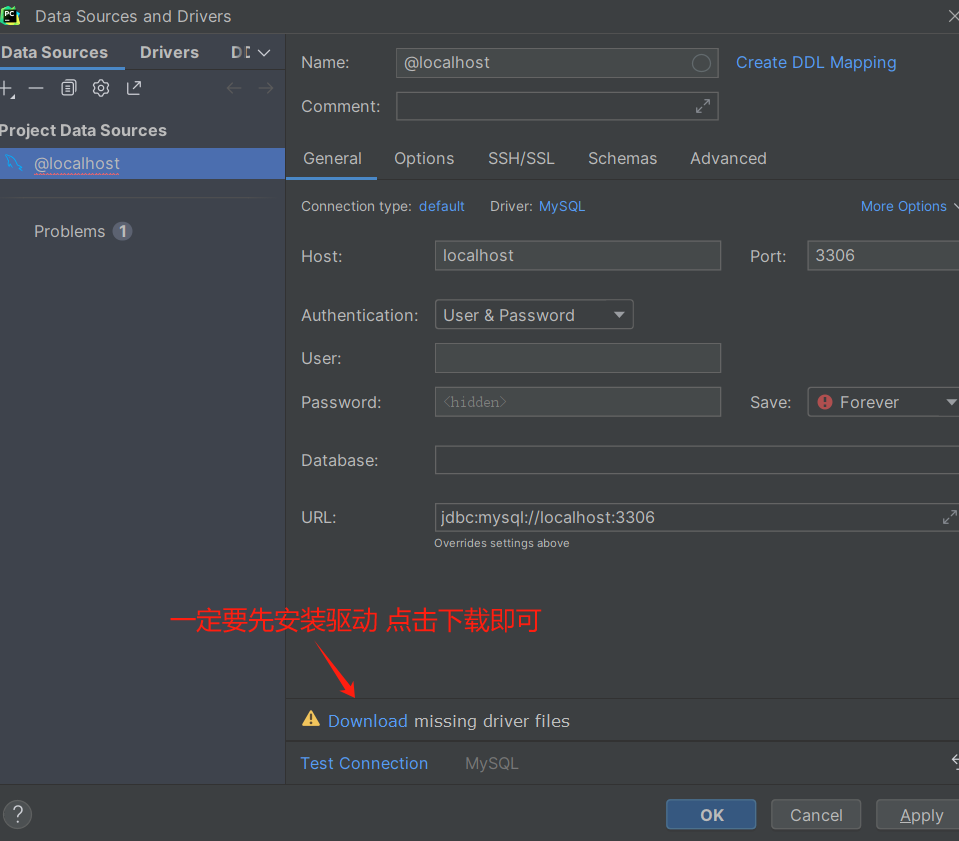Click Download missing driver files link
This screenshot has width=959, height=841.
pos(368,721)
